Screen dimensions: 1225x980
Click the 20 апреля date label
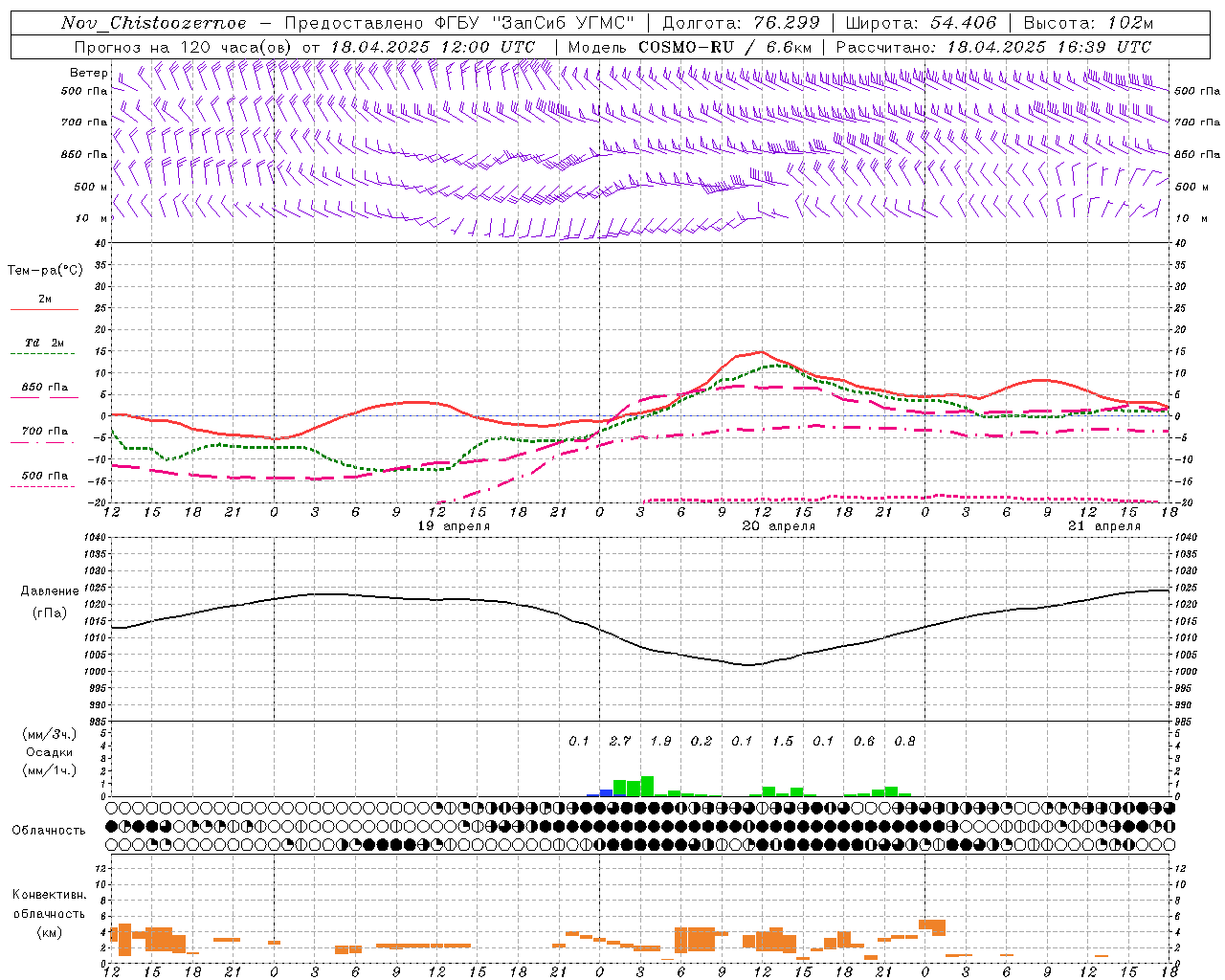(x=779, y=526)
